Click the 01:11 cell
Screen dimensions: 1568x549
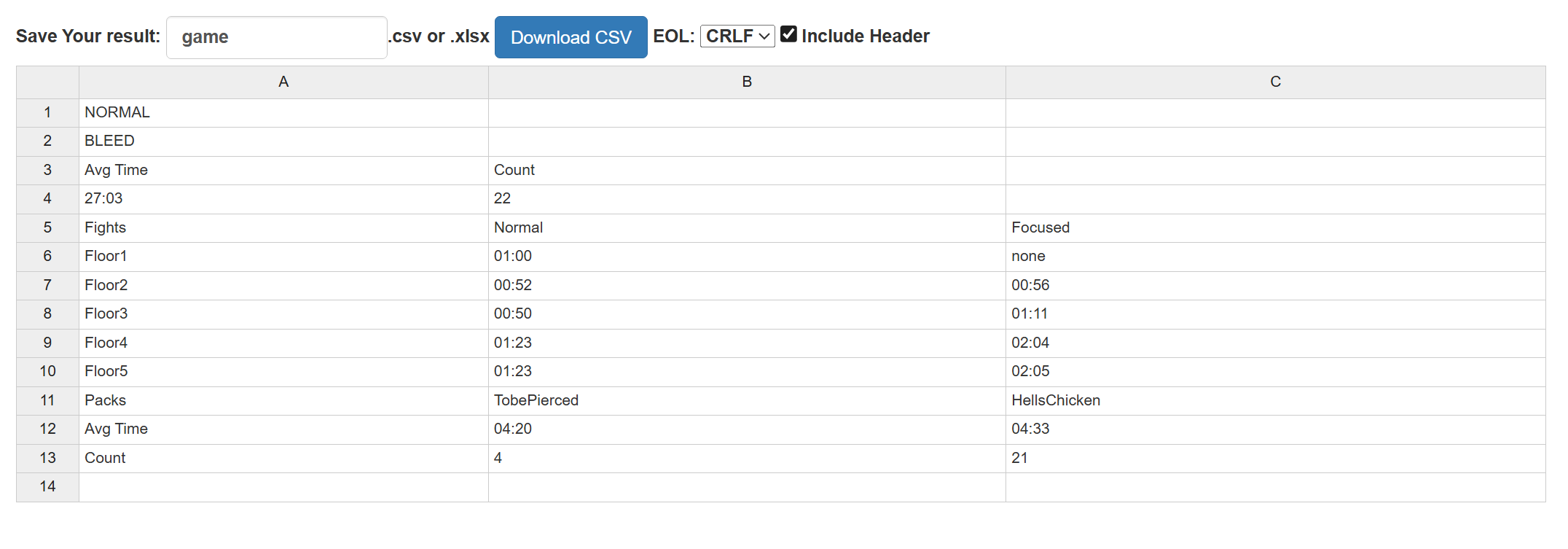[1275, 314]
